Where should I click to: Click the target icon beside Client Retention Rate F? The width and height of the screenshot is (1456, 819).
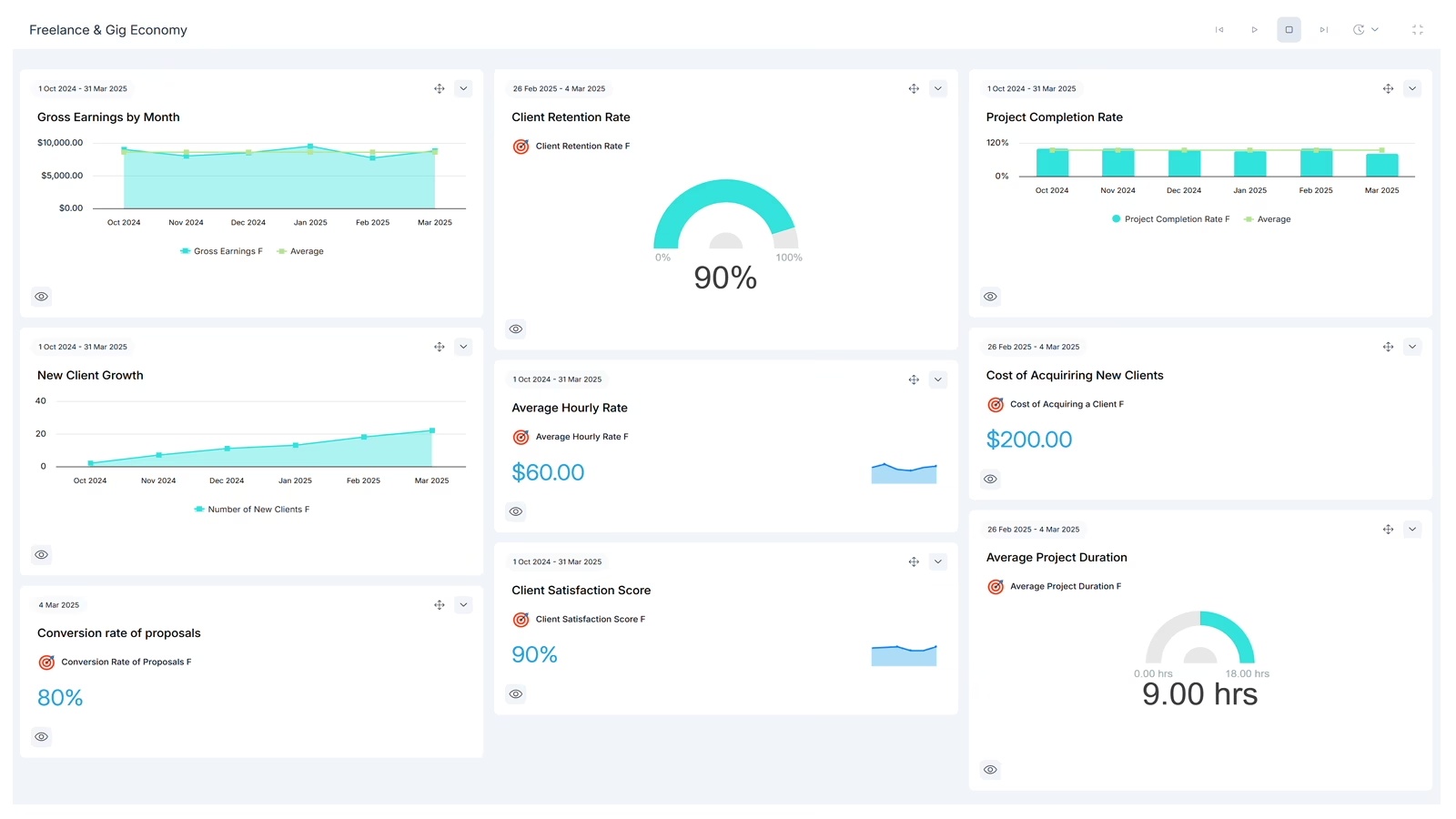click(521, 146)
